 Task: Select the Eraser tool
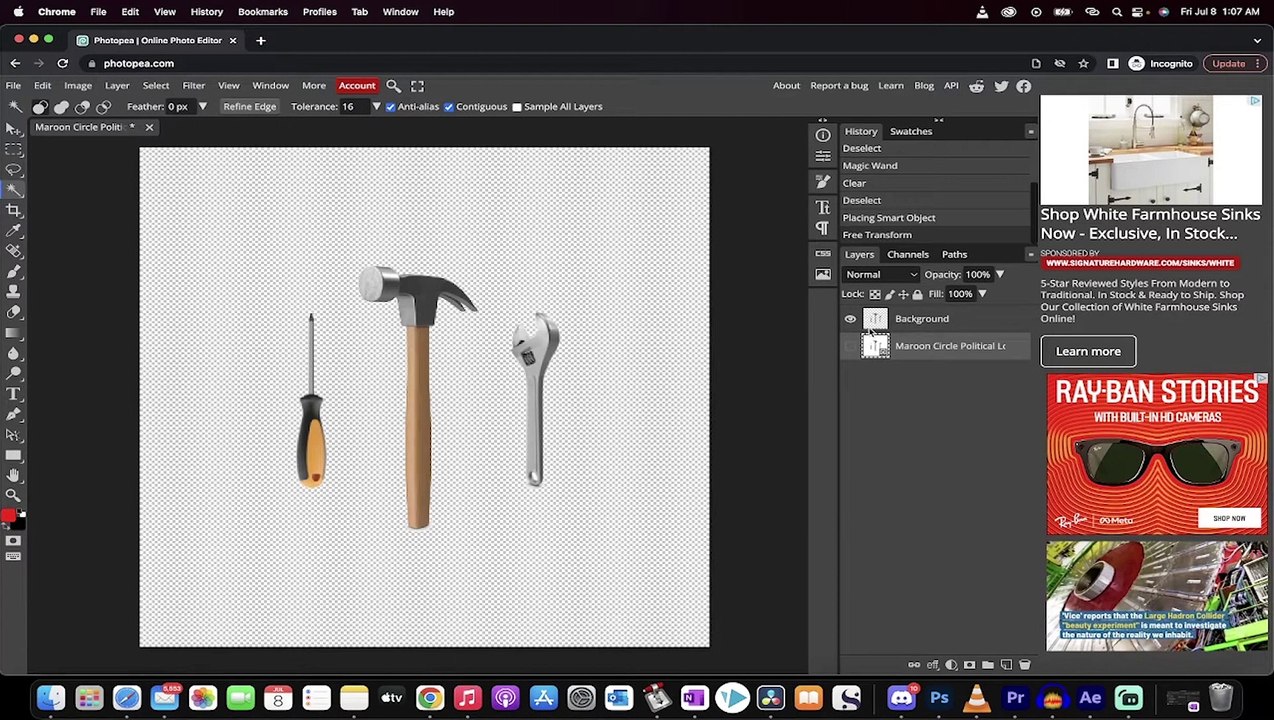pyautogui.click(x=13, y=312)
